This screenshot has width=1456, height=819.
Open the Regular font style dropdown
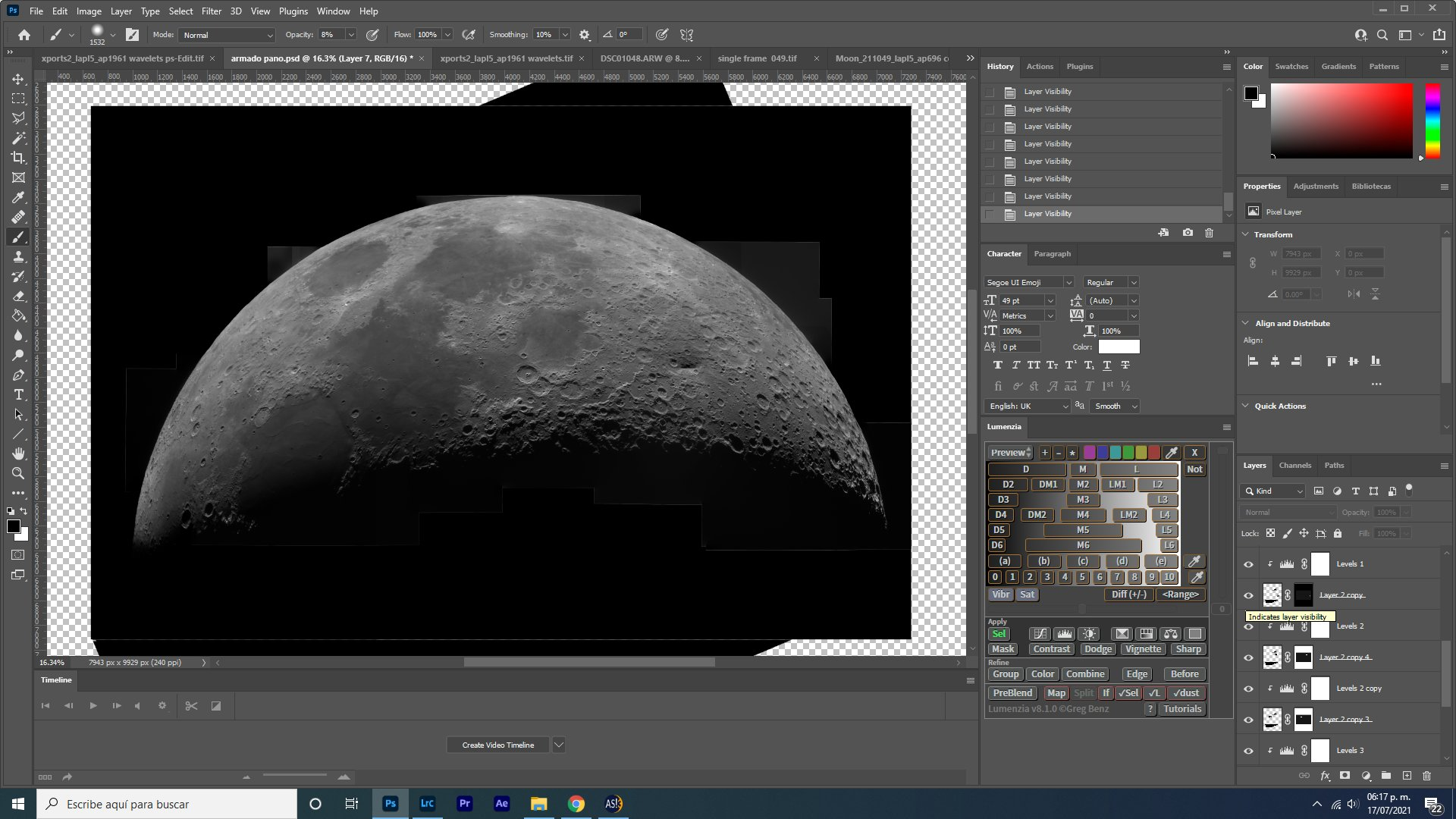tap(1111, 283)
